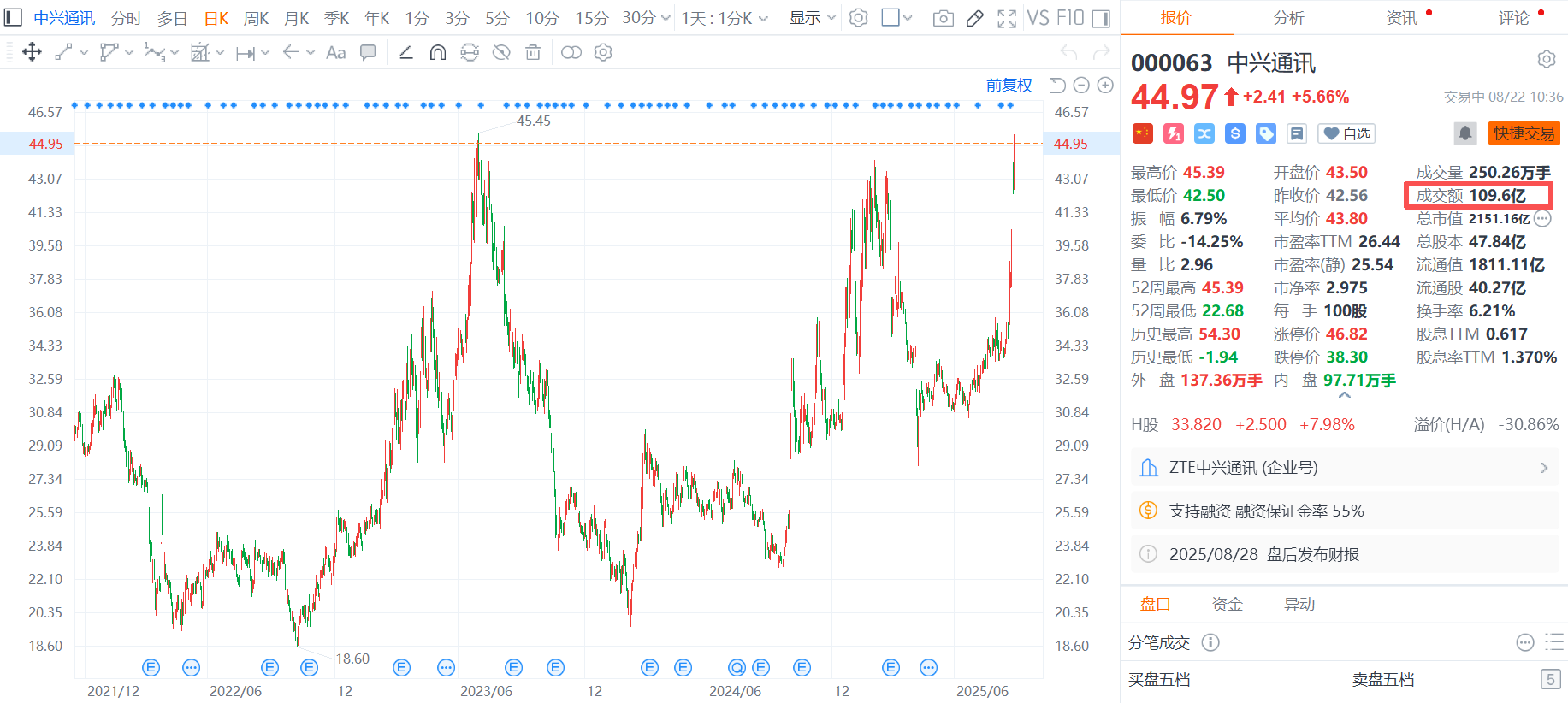Open ZTE中兴通讯 企业号 page
Viewport: 1568px width, 703px height.
pos(1344,468)
